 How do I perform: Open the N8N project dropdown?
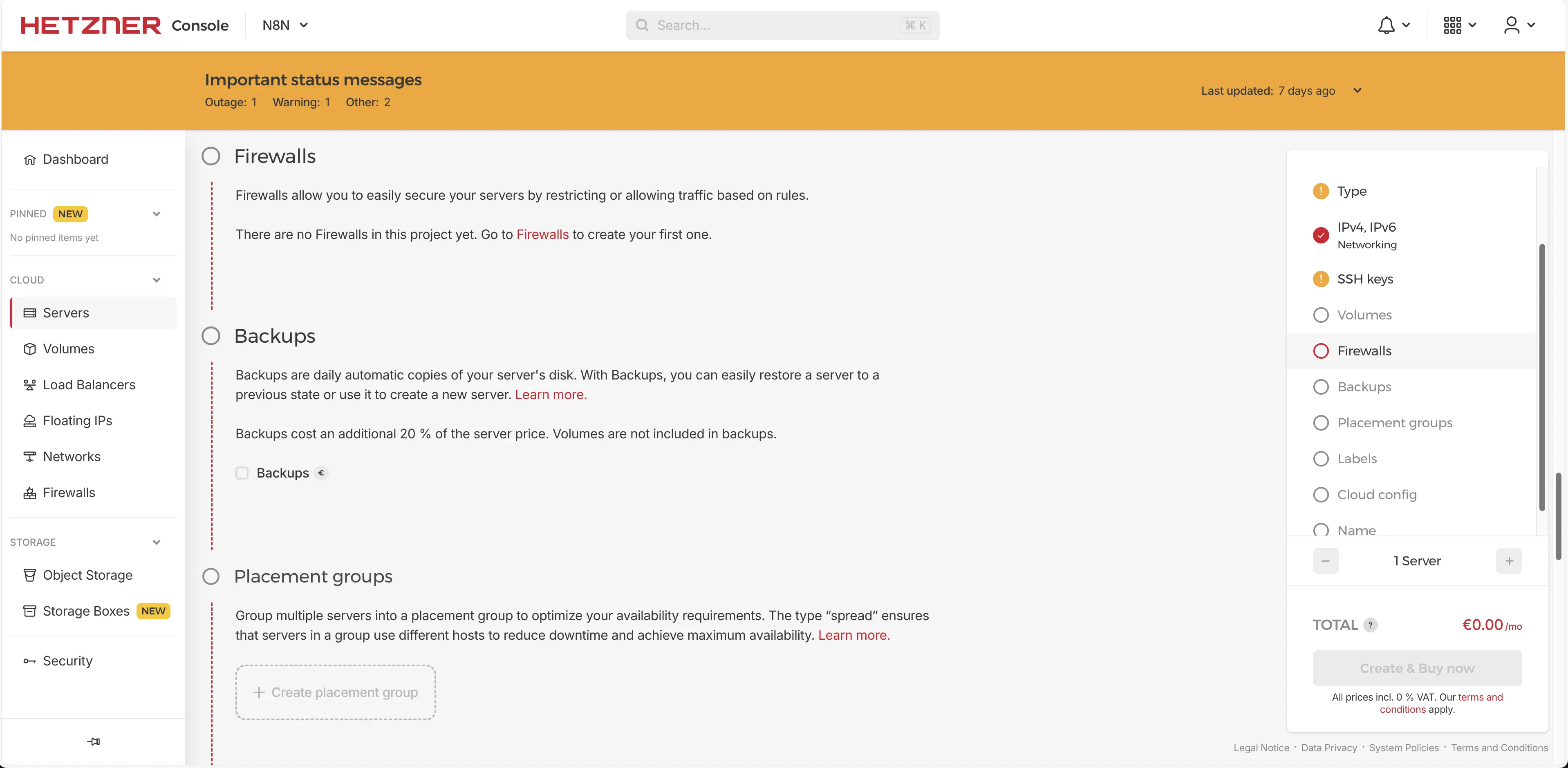[285, 26]
